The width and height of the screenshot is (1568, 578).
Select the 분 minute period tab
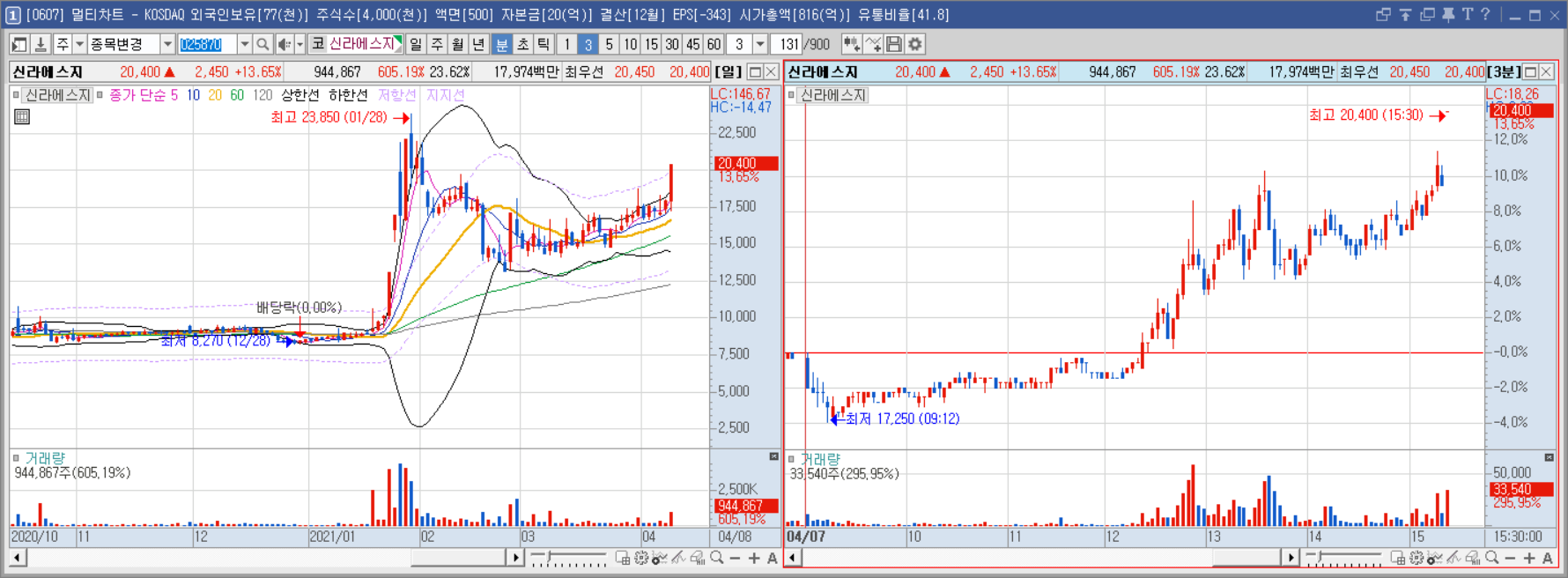pos(501,44)
